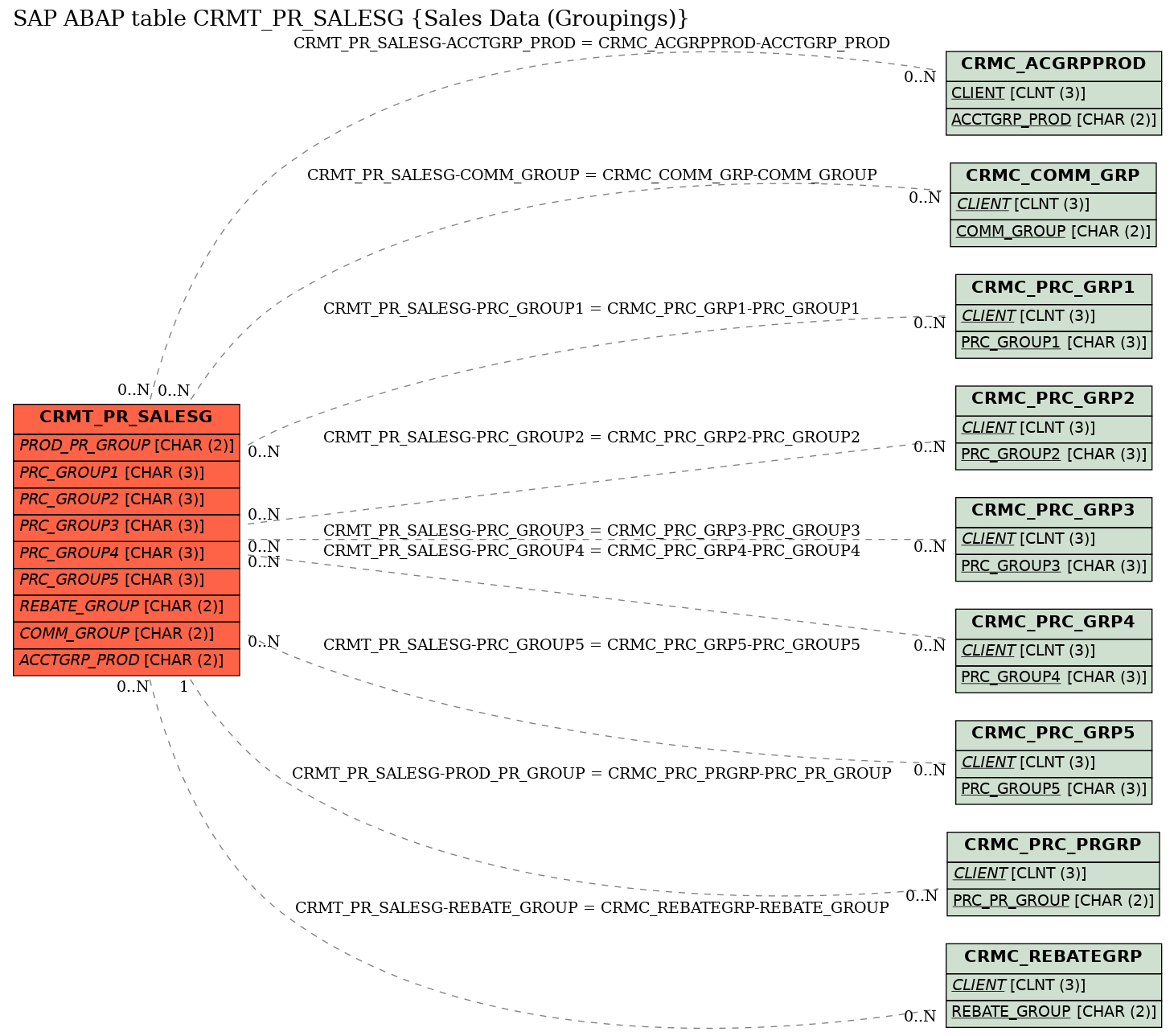Click the PRC_GROUP5 relationship label
Image resolution: width=1174 pixels, height=1036 pixels.
592,645
